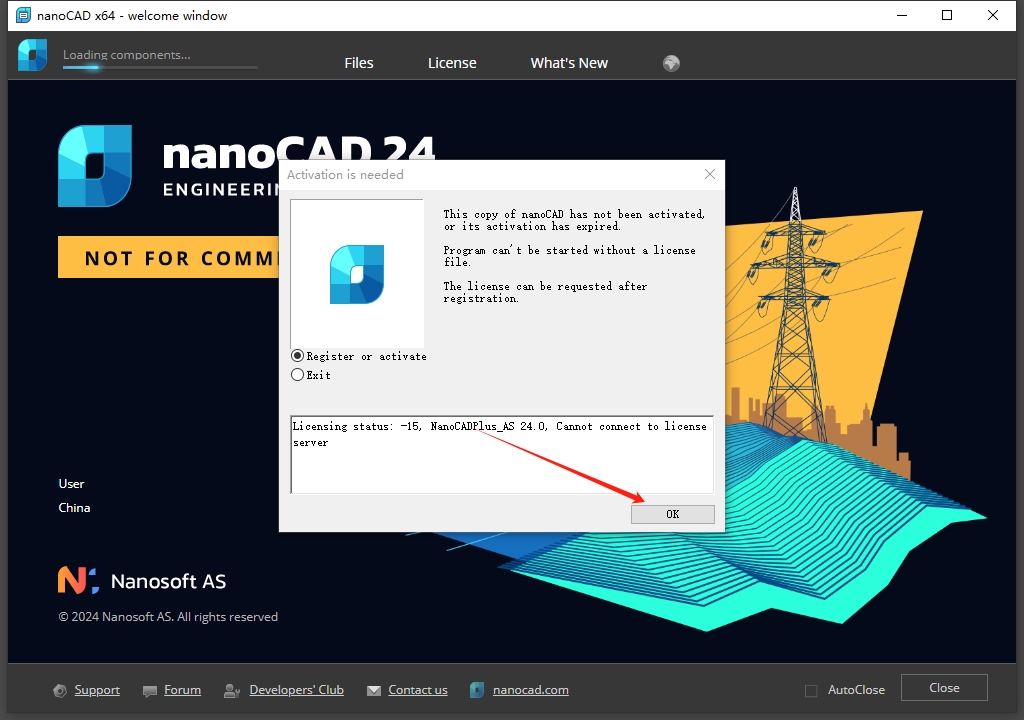Click the Close button at the bottom
The width and height of the screenshot is (1024, 720).
(x=944, y=687)
